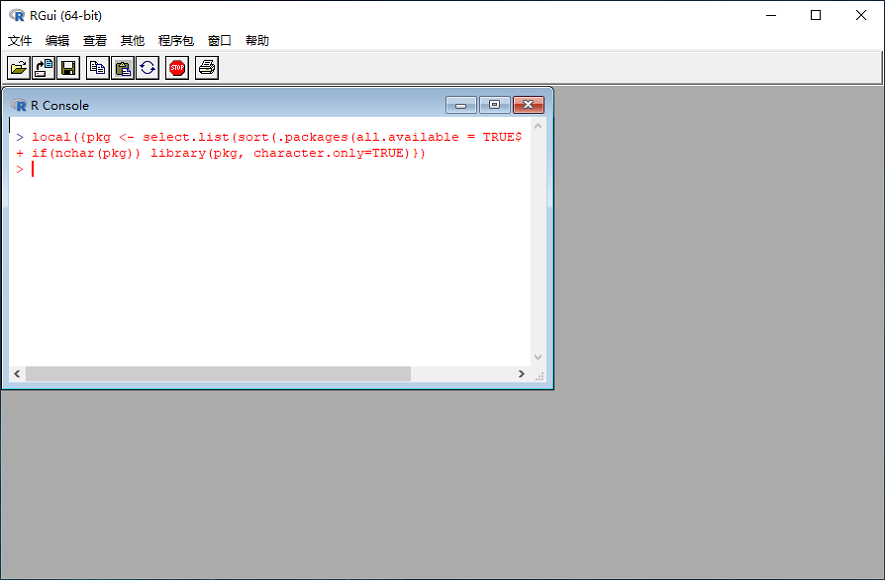Click the Print printer icon
The height and width of the screenshot is (580, 885).
coord(206,68)
